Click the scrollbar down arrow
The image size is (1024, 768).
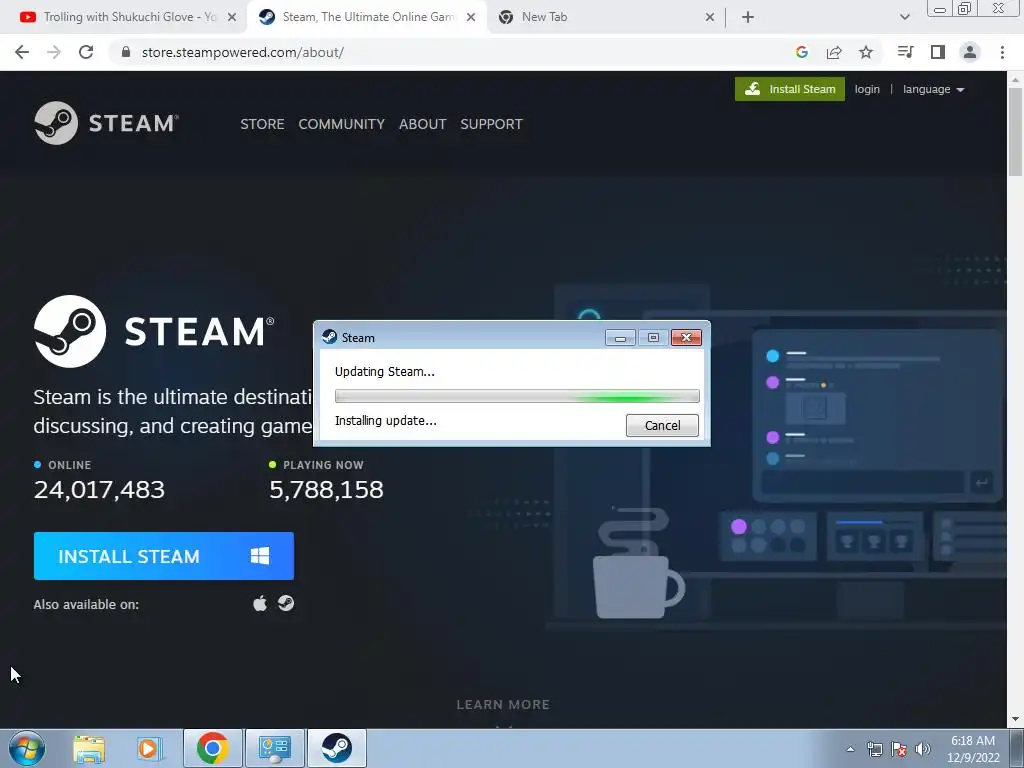click(x=1015, y=720)
